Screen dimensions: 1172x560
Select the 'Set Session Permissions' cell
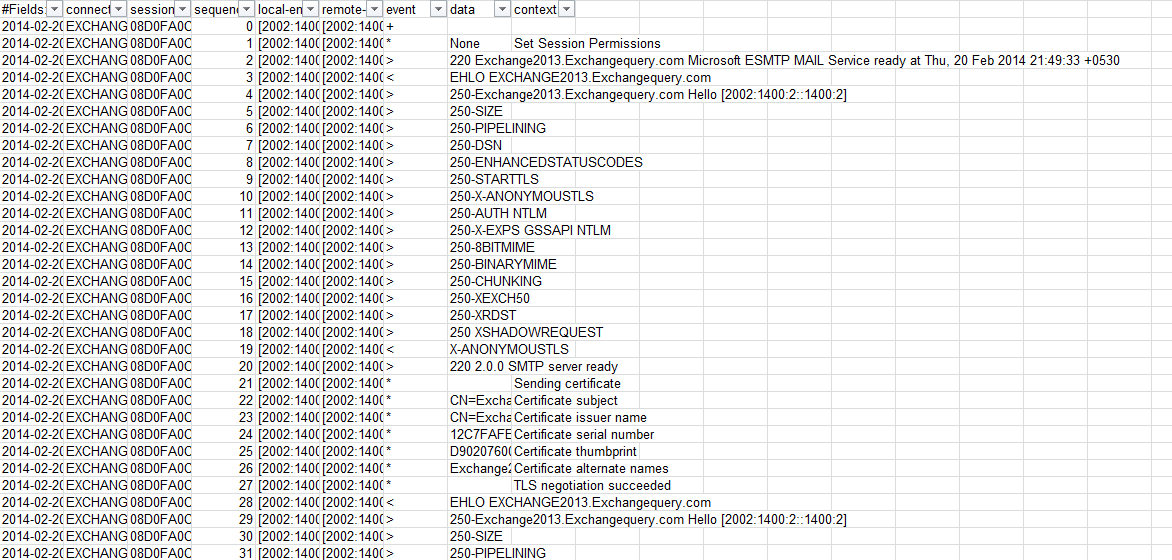click(587, 43)
